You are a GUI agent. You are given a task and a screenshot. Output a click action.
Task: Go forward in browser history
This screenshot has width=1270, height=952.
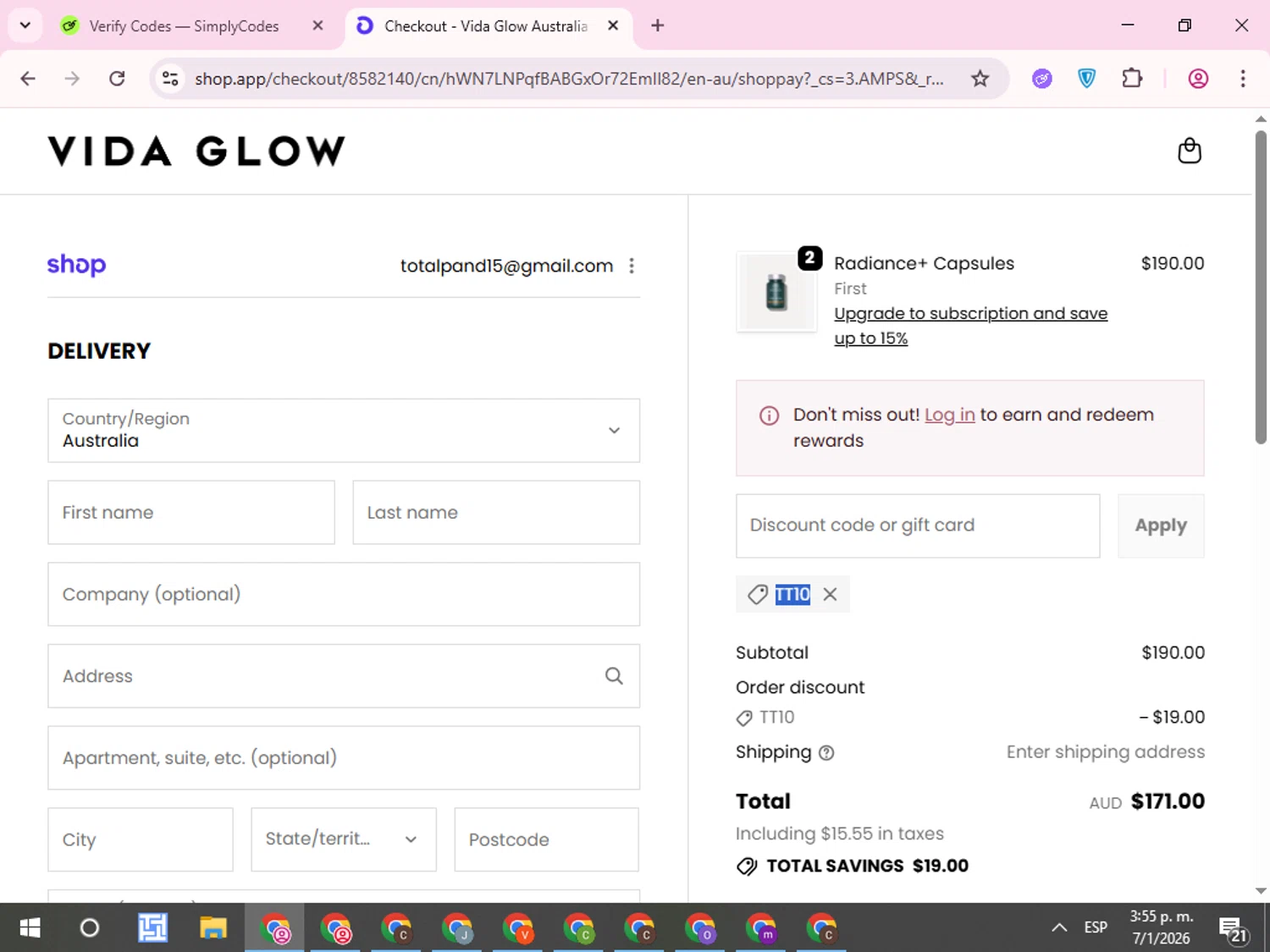(72, 79)
